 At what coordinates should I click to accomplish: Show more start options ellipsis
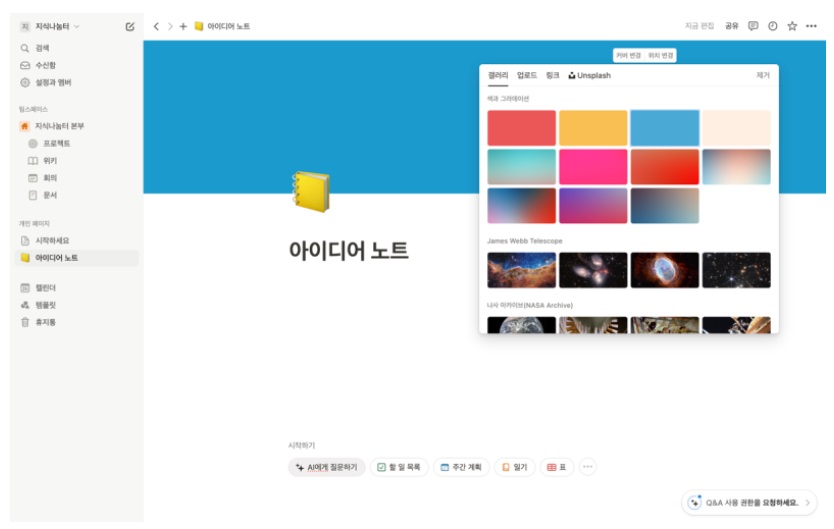coord(588,467)
